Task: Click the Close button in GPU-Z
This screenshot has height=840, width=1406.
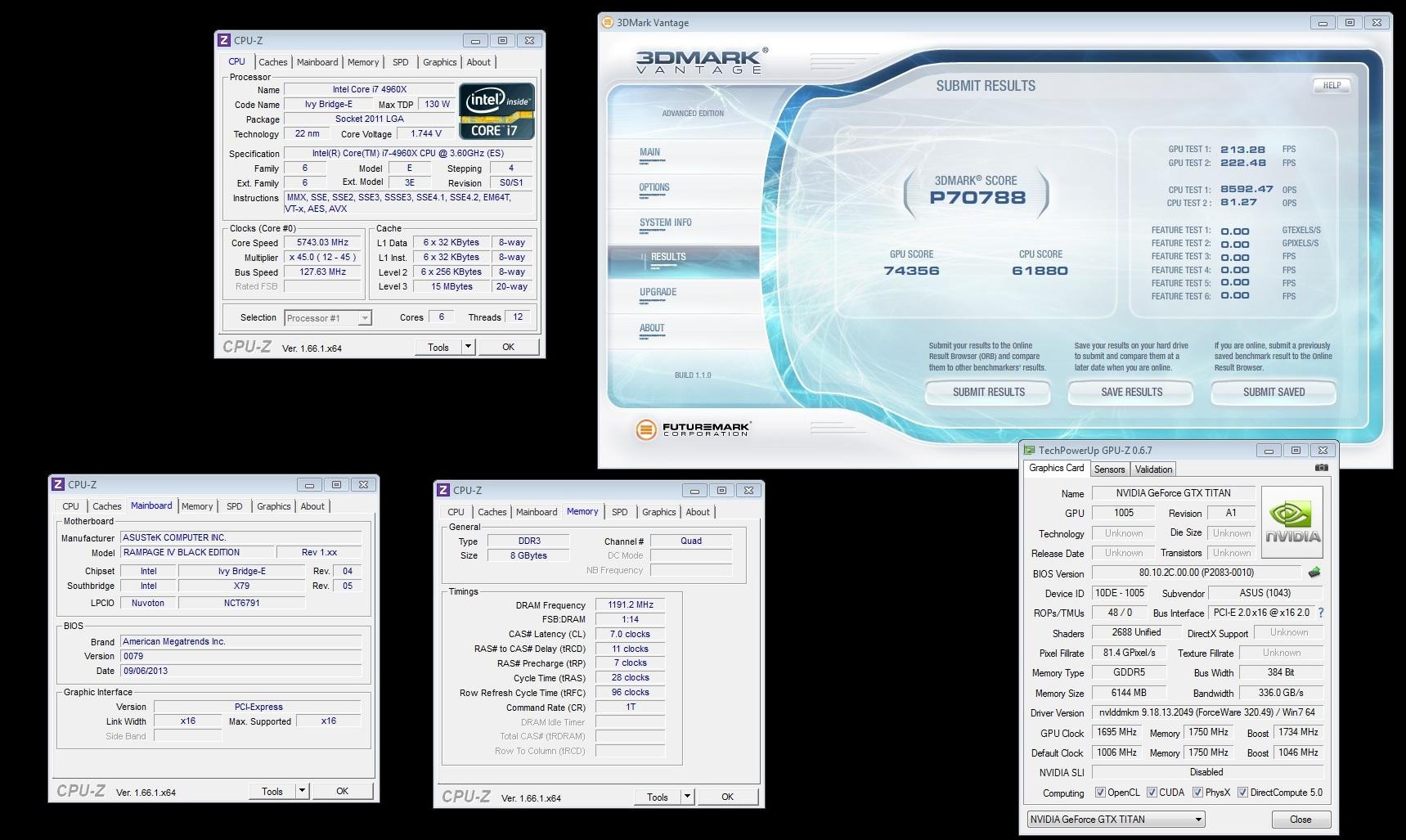Action: point(1300,820)
